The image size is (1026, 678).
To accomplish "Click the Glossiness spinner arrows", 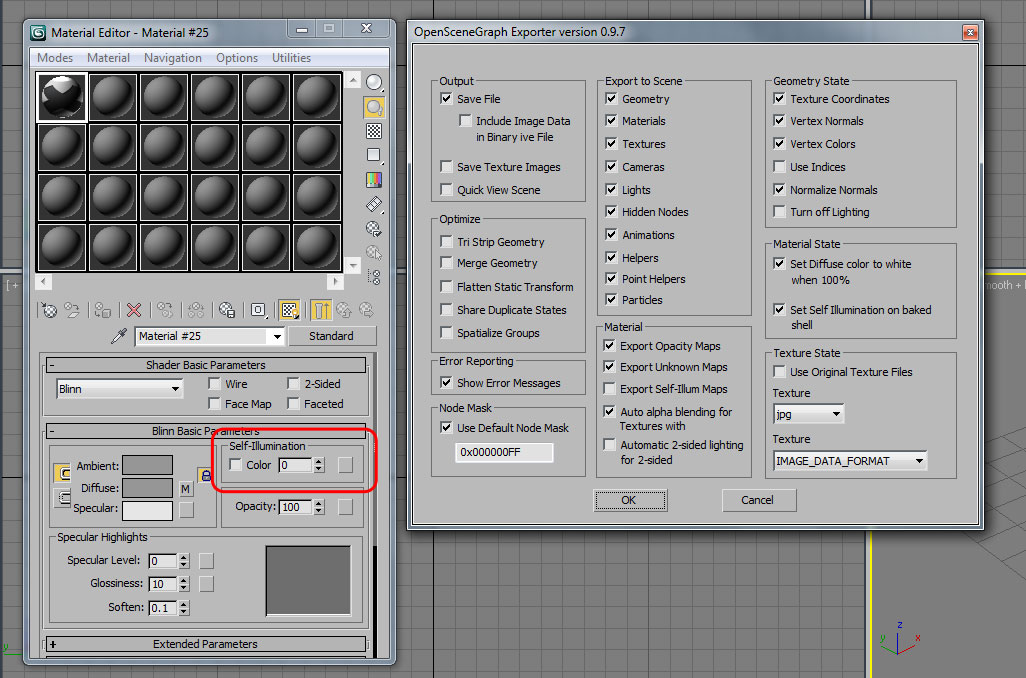I will point(184,584).
